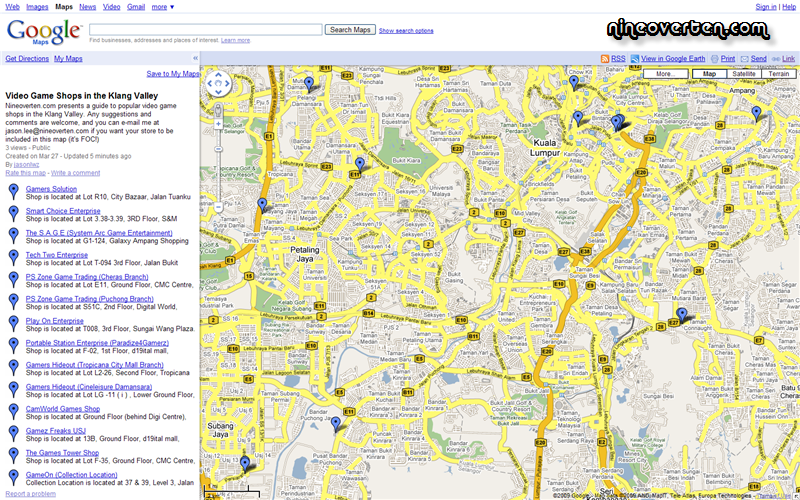Click the pan control compass on map

(x=218, y=83)
